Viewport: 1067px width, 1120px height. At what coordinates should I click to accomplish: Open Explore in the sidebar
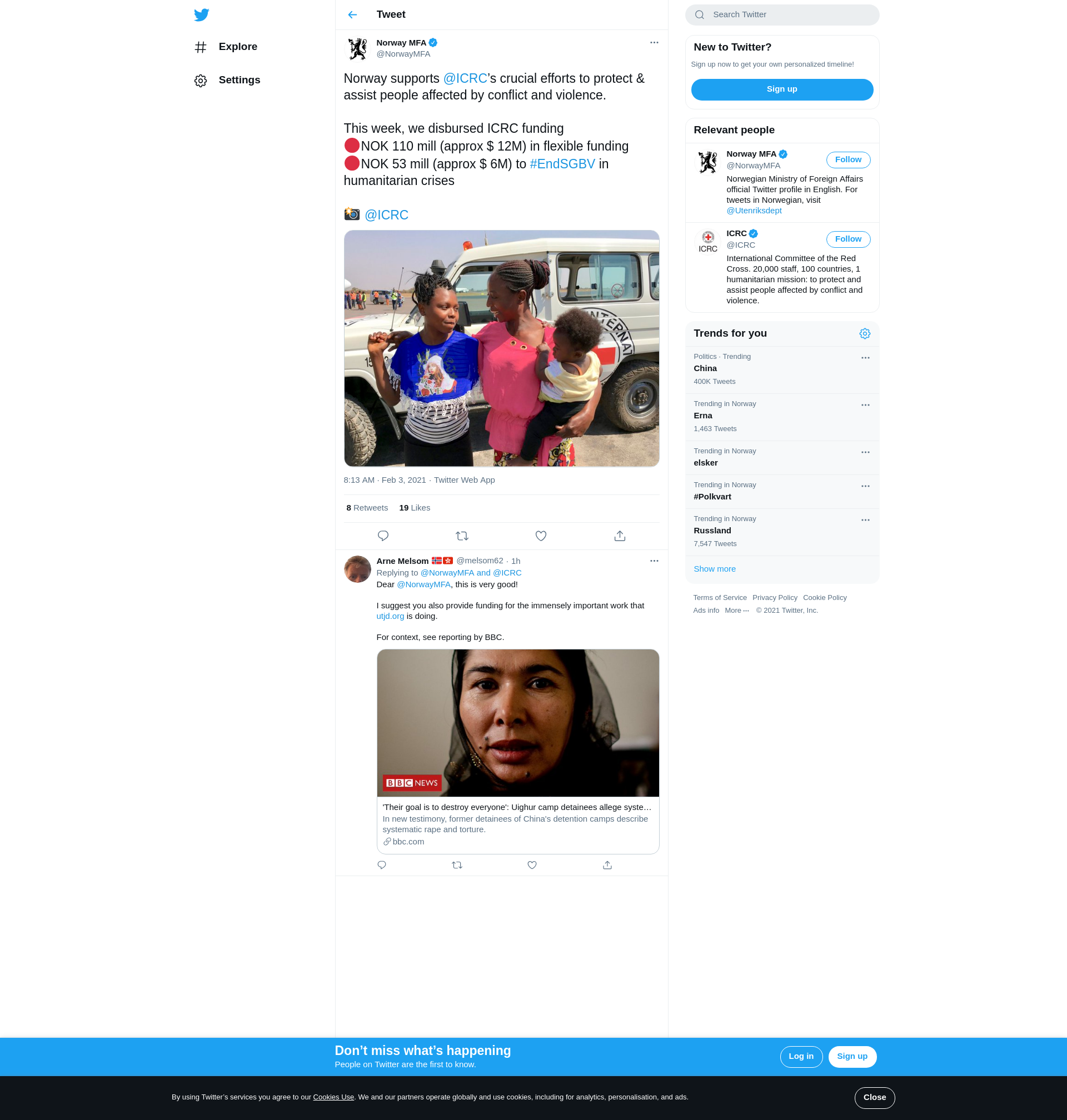(237, 47)
